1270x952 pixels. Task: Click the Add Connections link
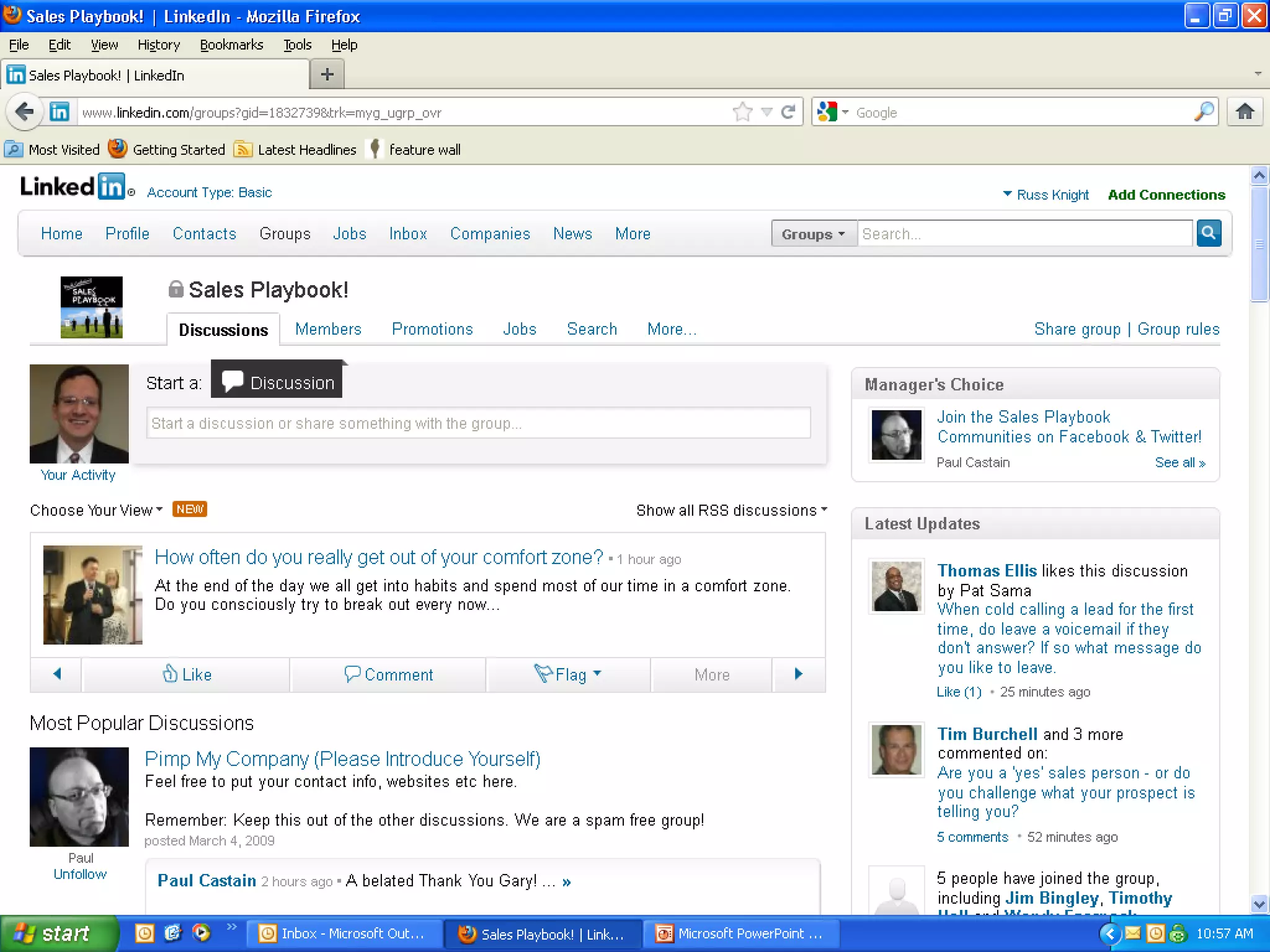pos(1166,195)
